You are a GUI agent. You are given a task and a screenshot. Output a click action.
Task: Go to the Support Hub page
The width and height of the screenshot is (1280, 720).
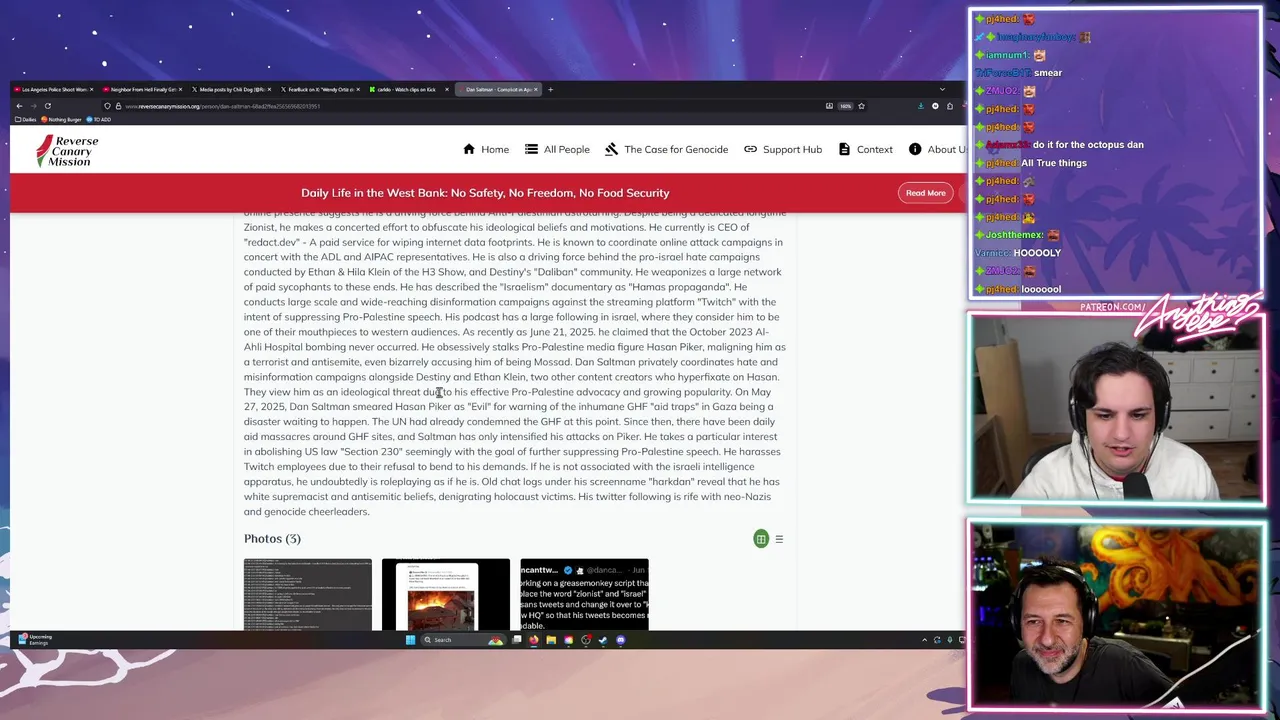[x=783, y=149]
